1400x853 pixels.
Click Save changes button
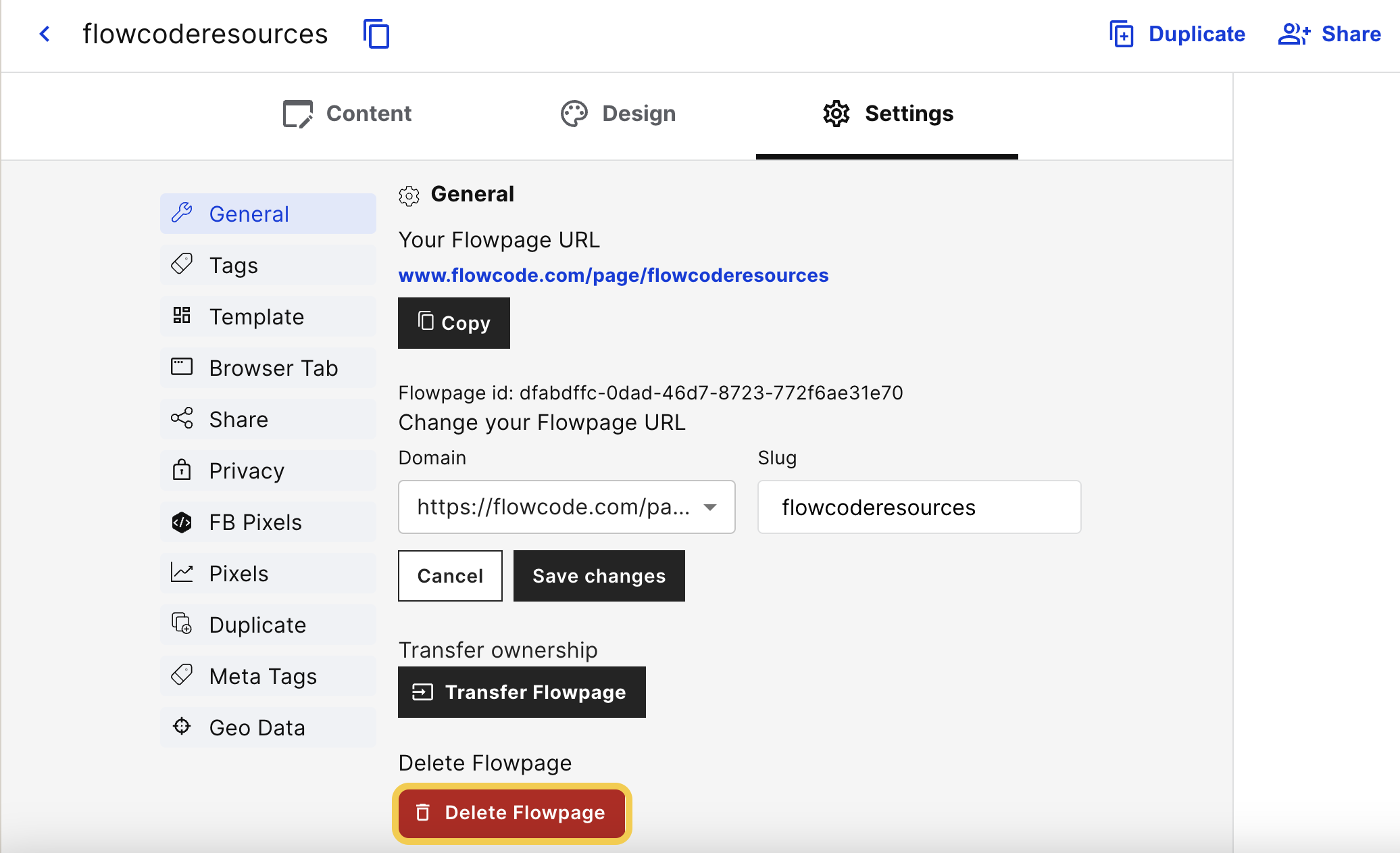point(599,576)
